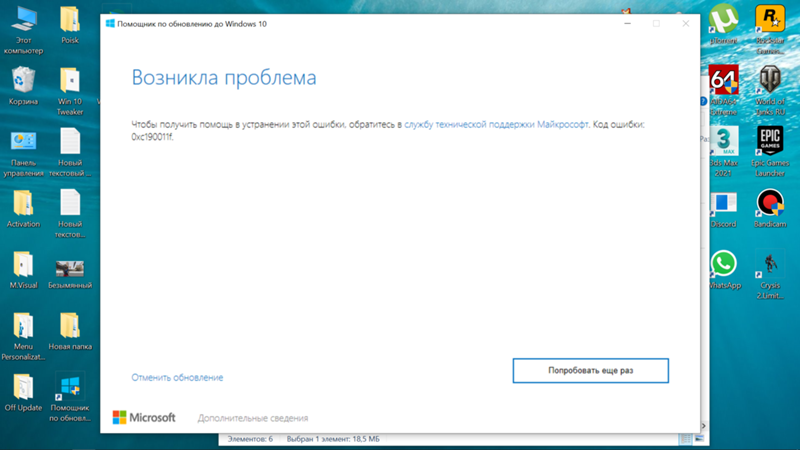
Task: Select the Новый текстовый document icon
Action: click(x=70, y=153)
